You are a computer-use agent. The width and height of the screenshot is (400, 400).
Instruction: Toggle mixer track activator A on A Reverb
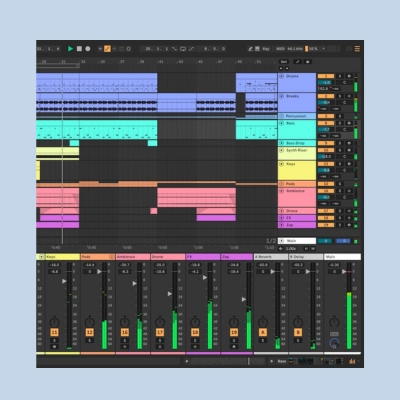[x=263, y=332]
